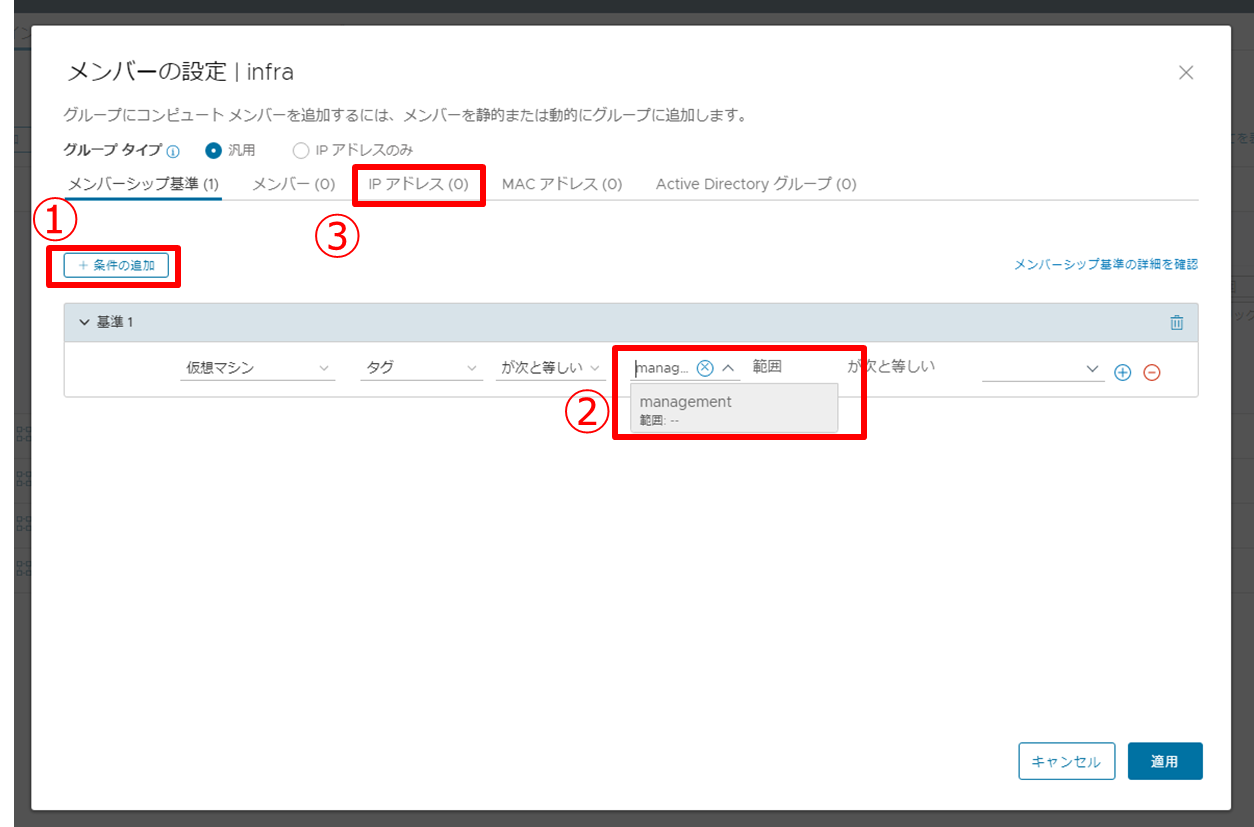Collapse the 基準 1 section
Viewport: 1254px width, 827px height.
tap(84, 322)
